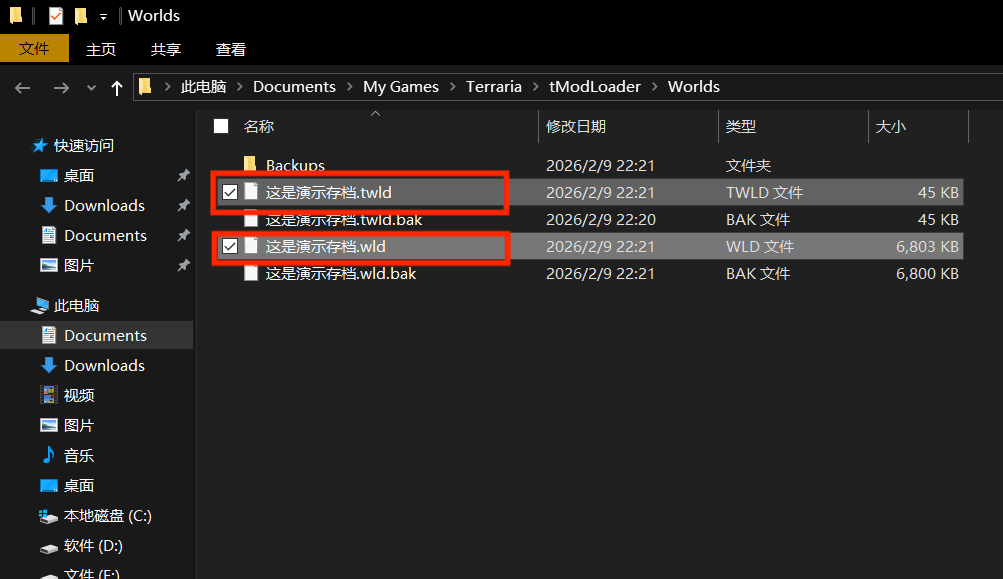Go up one folder level arrow
Image resolution: width=1003 pixels, height=579 pixels.
click(x=117, y=88)
